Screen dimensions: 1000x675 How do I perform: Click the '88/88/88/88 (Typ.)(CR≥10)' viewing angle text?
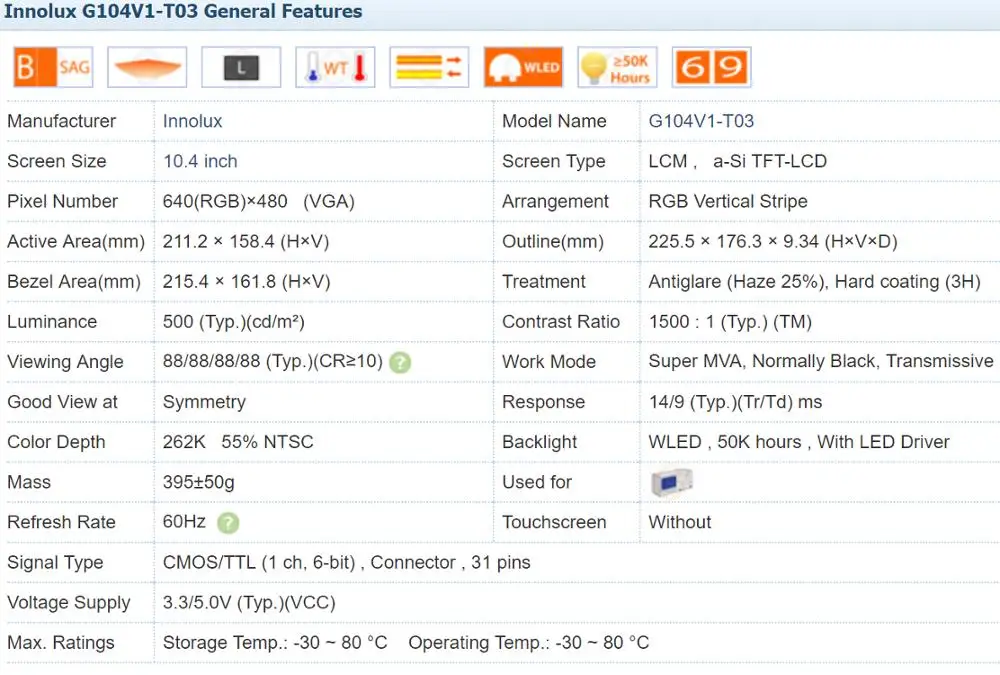(272, 362)
